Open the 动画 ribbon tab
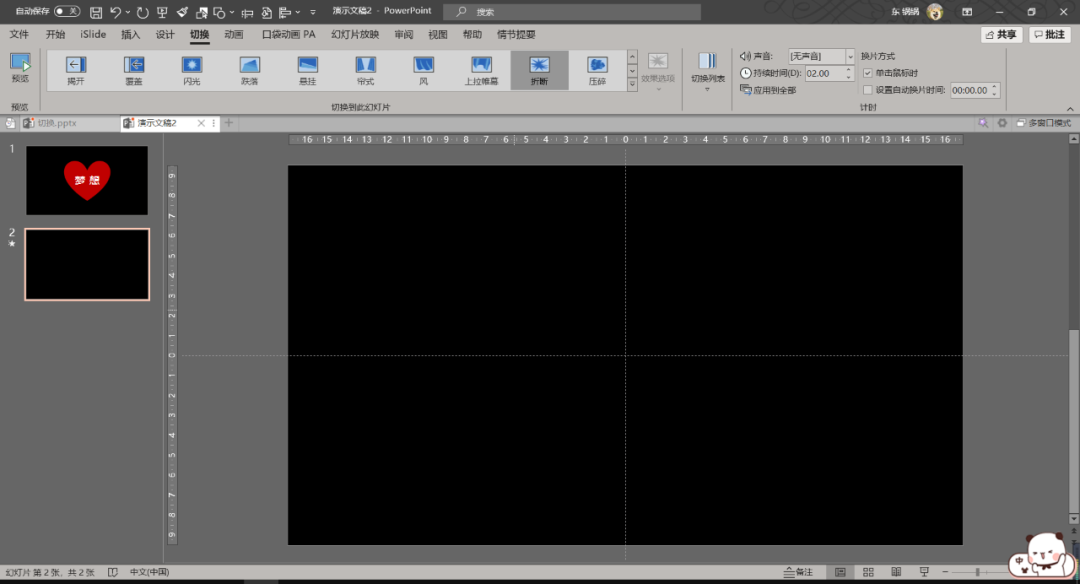 click(233, 34)
